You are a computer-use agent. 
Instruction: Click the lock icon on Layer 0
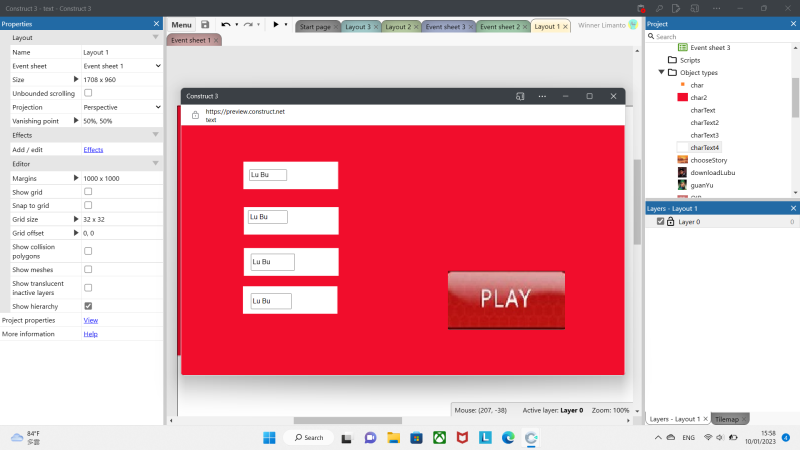pos(671,222)
